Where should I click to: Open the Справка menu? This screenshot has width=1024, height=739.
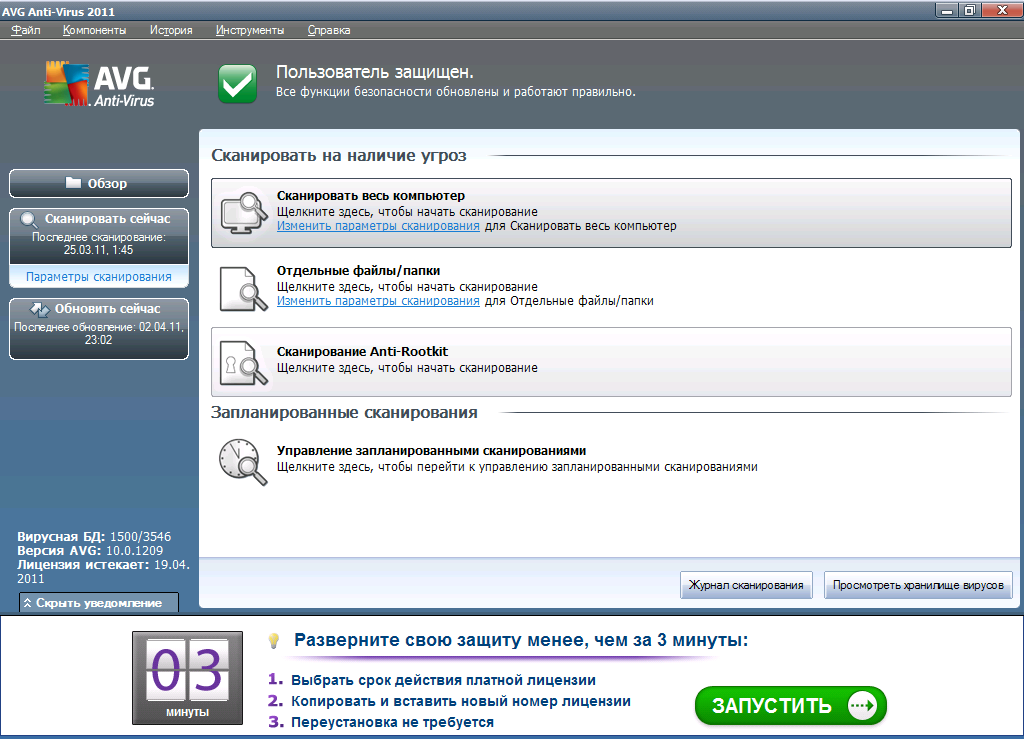point(329,30)
